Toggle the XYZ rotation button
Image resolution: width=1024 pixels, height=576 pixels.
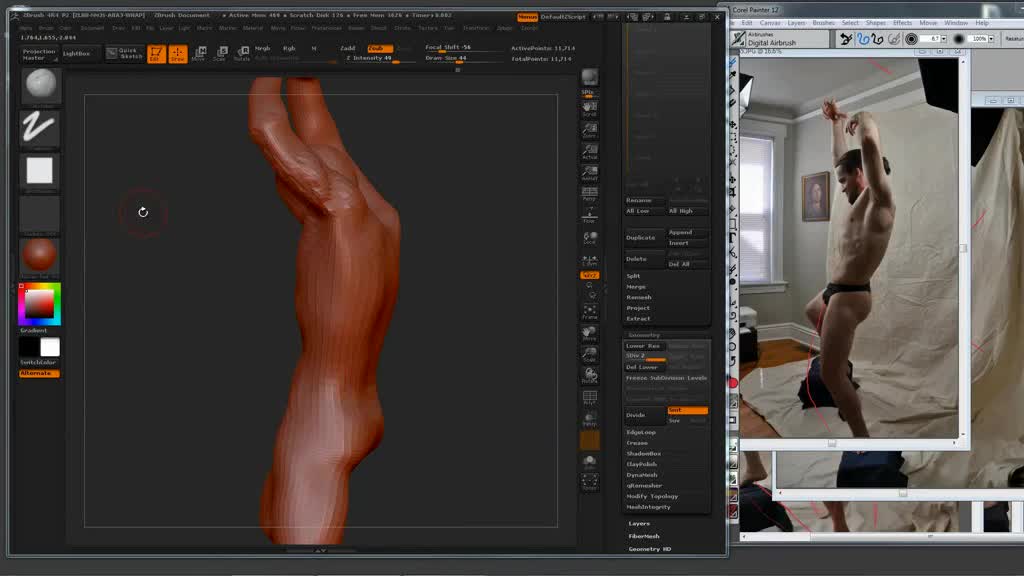(x=589, y=276)
